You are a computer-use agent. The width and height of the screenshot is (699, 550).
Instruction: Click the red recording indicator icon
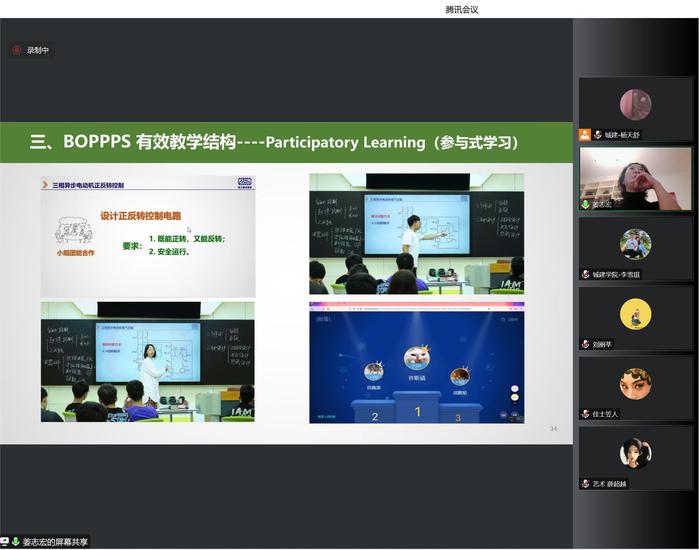[x=16, y=49]
